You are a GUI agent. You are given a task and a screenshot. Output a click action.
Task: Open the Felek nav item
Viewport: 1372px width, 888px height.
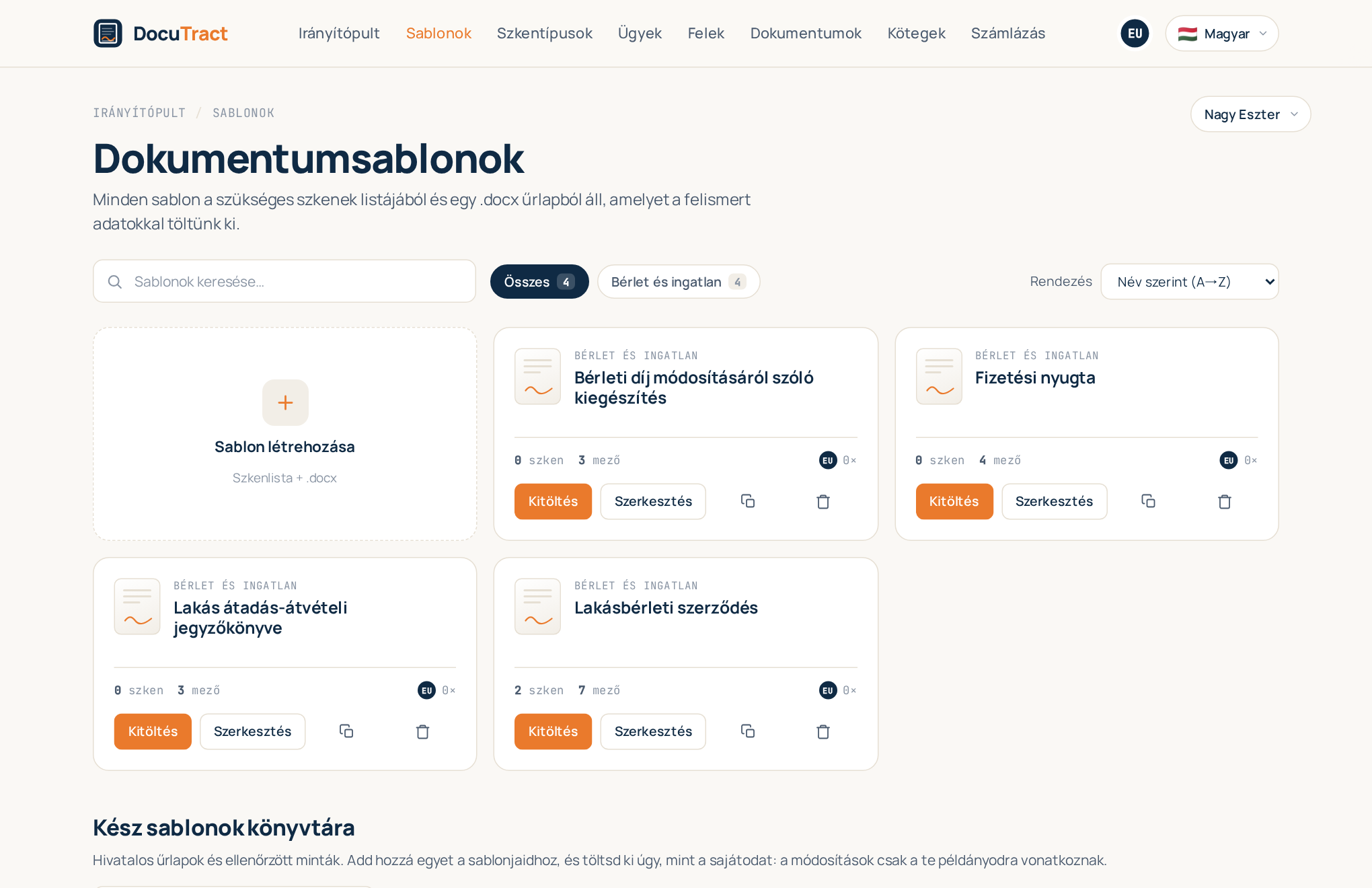click(706, 33)
